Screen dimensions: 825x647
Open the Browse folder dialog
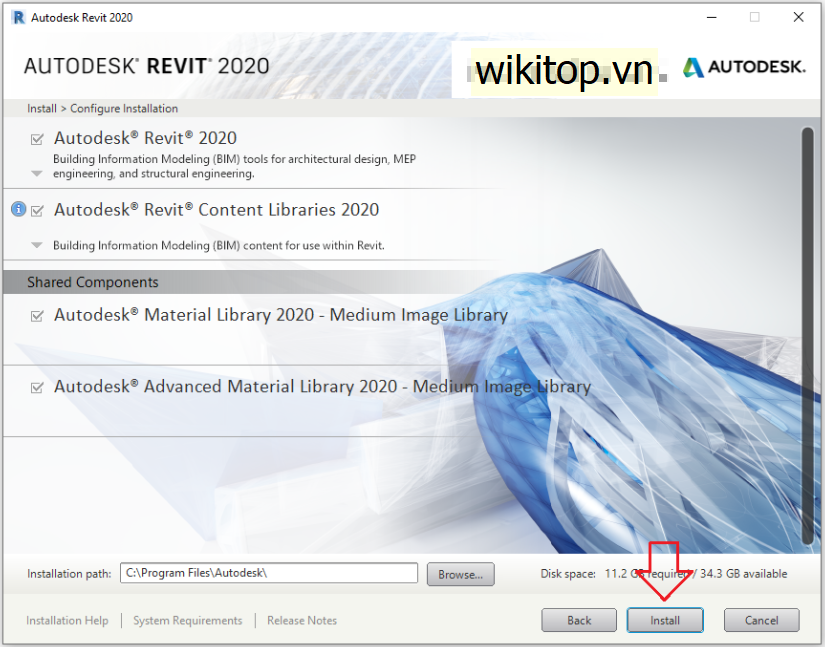tap(460, 574)
